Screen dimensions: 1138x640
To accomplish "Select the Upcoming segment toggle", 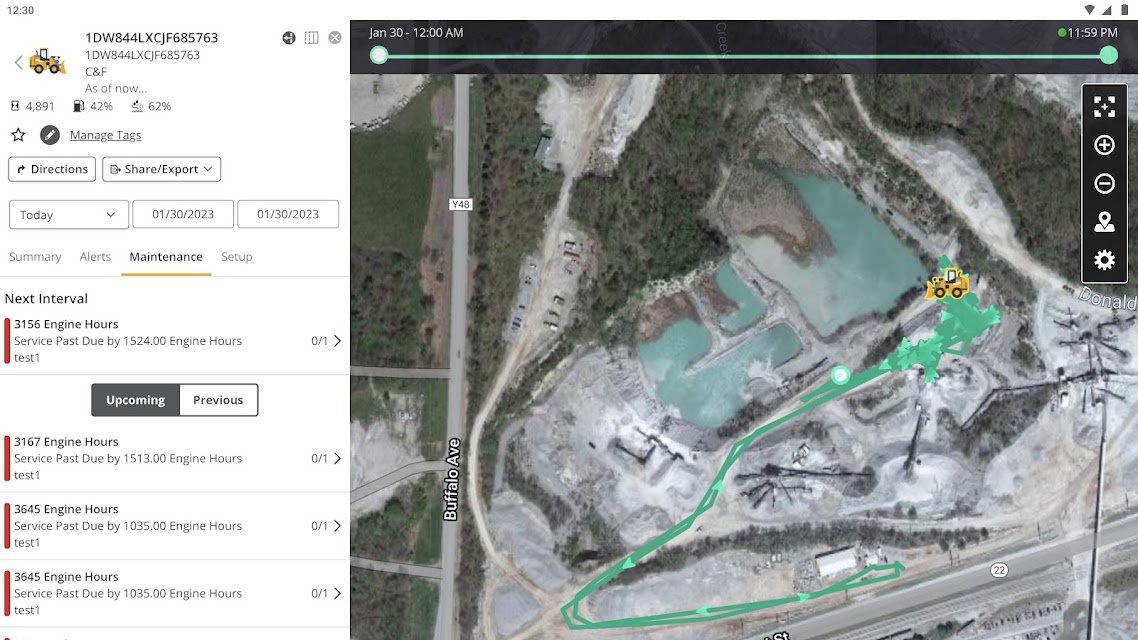I will tap(136, 400).
